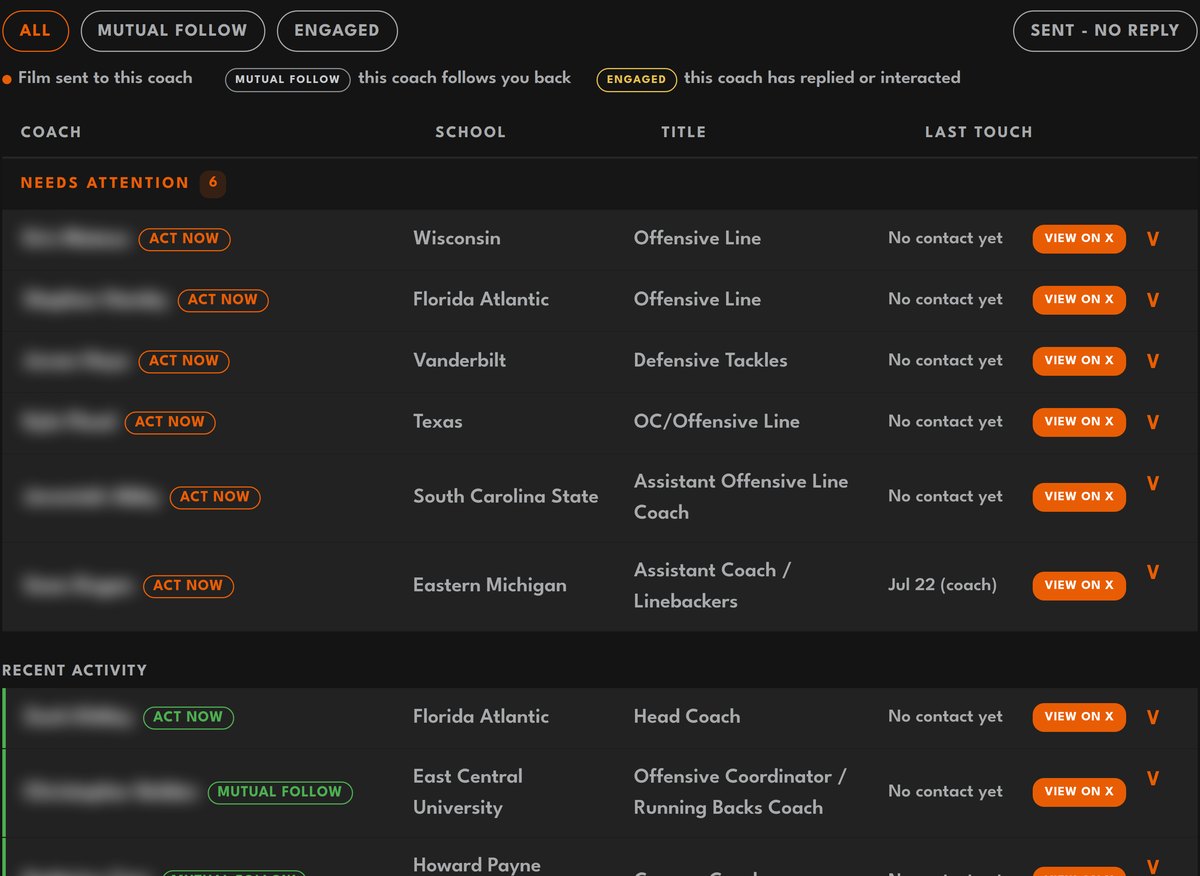The image size is (1200, 876).
Task: Expand the Wisconsin Offensive Line row chevron
Action: coord(1152,239)
